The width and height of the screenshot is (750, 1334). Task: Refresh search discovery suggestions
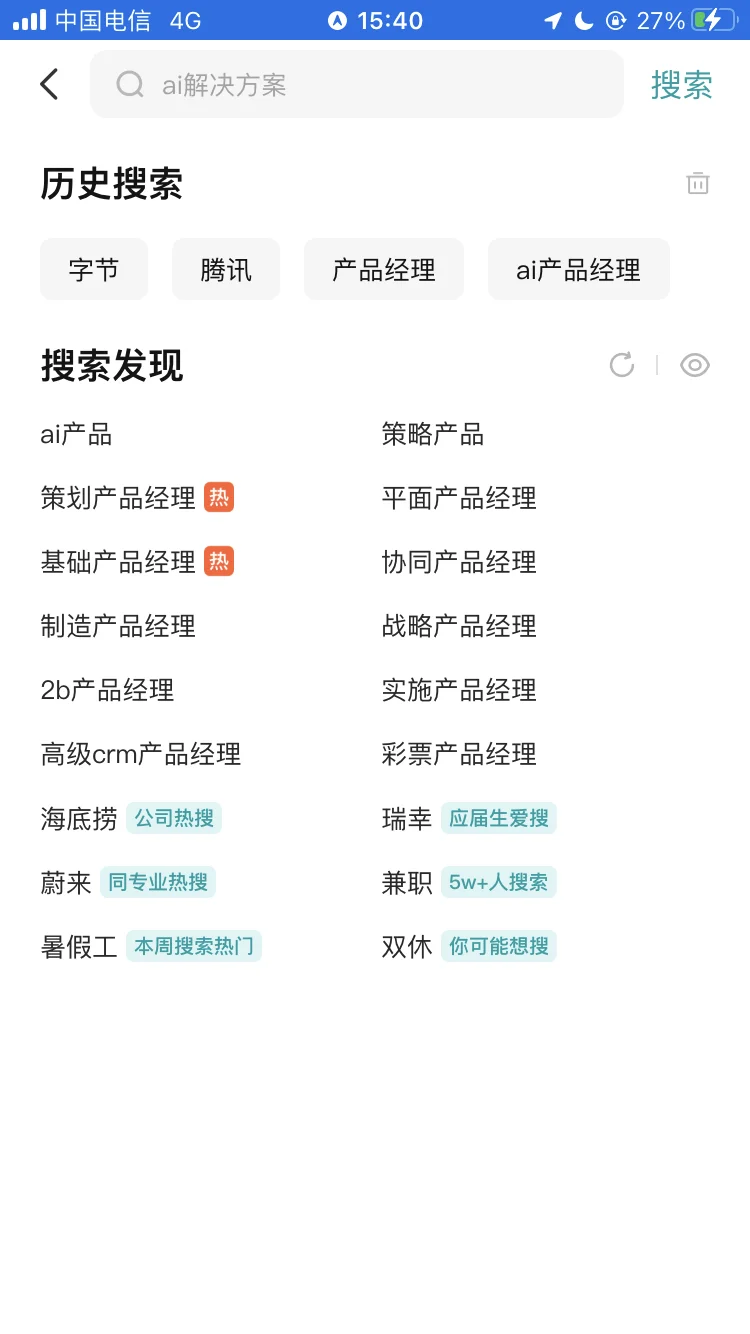(622, 365)
